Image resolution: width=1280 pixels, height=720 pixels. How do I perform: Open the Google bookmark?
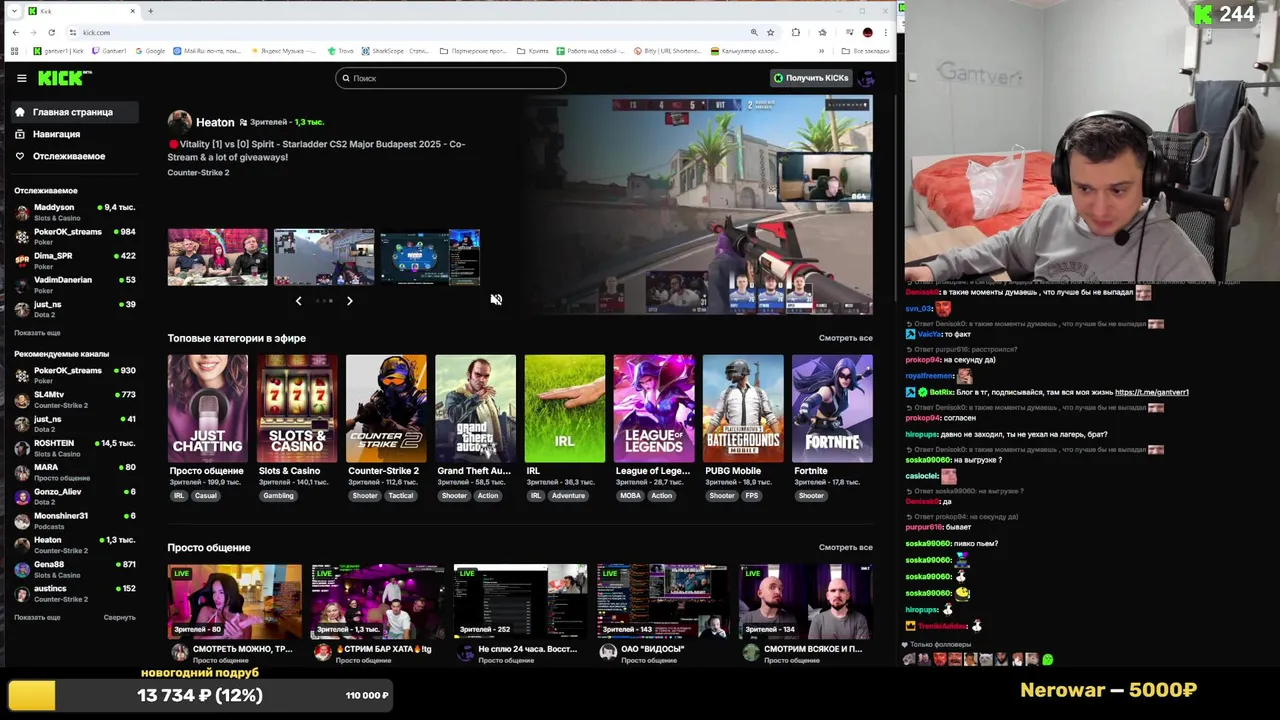(x=150, y=51)
